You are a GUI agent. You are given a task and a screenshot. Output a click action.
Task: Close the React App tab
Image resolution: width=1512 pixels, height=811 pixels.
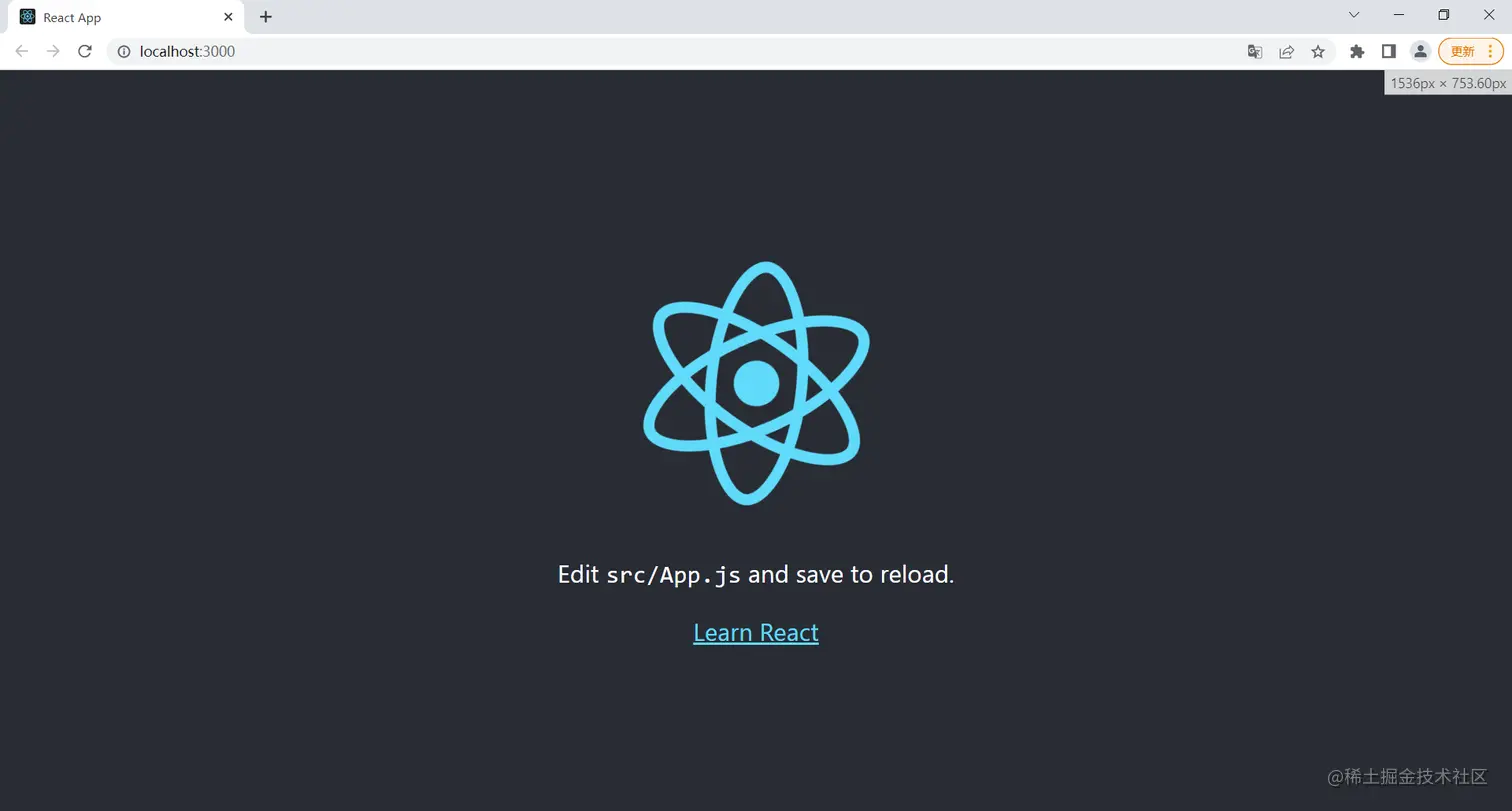228,17
